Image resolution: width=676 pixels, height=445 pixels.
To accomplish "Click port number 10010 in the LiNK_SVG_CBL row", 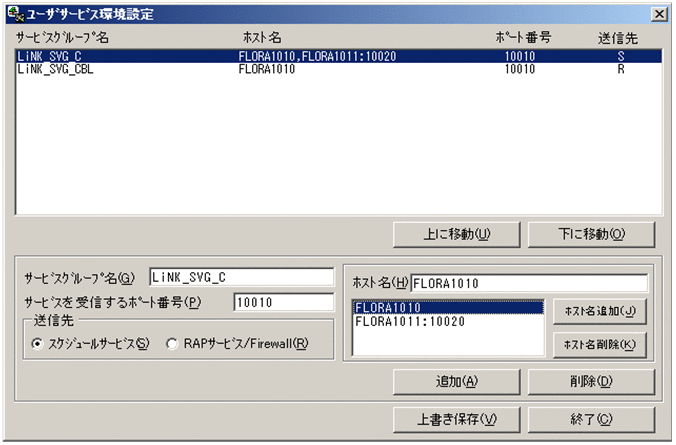I will coord(520,69).
